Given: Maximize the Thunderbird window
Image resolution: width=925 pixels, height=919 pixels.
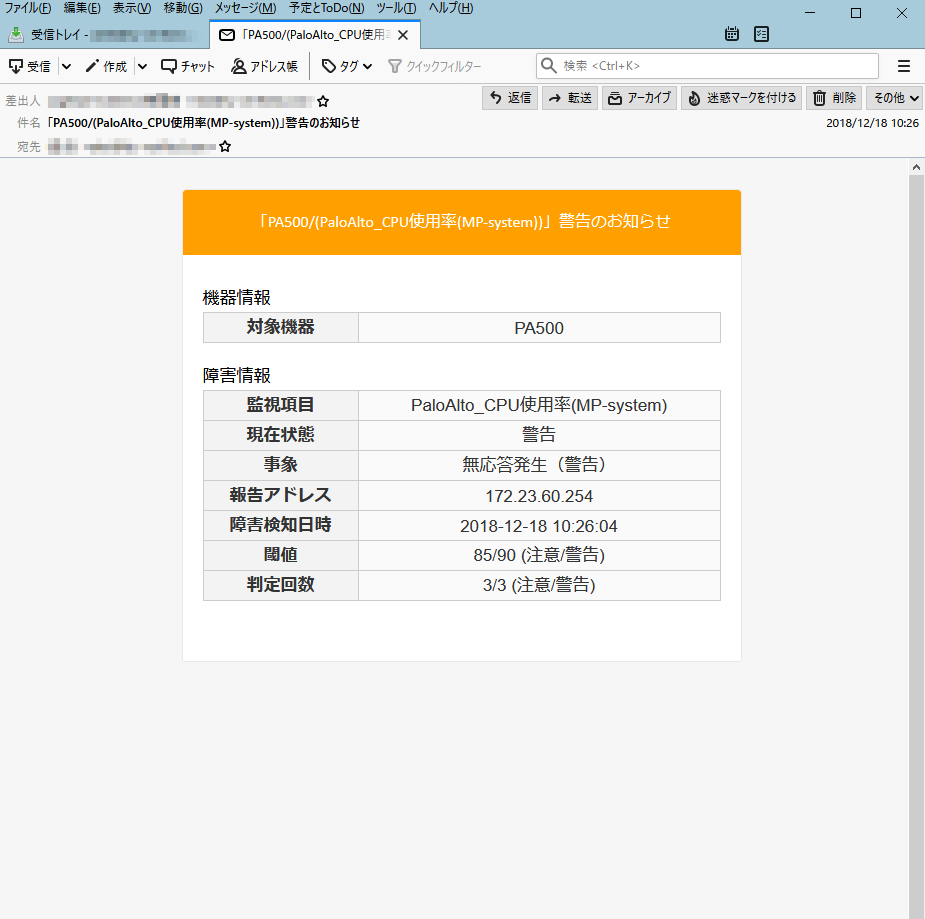Looking at the screenshot, I should [856, 13].
